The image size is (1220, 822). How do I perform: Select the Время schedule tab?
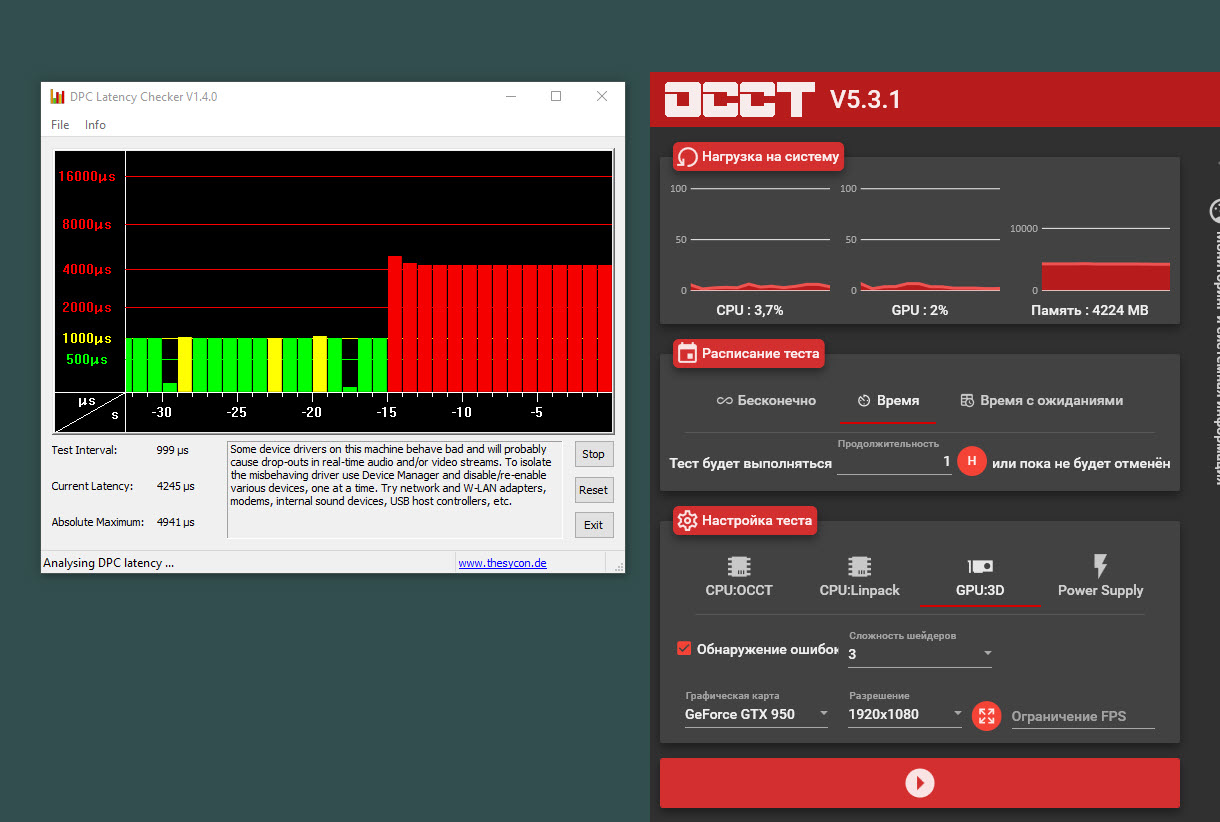pyautogui.click(x=888, y=401)
